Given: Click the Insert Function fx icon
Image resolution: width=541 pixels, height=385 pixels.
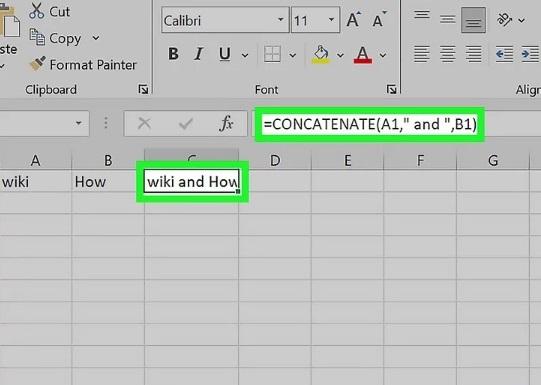Looking at the screenshot, I should 226,123.
